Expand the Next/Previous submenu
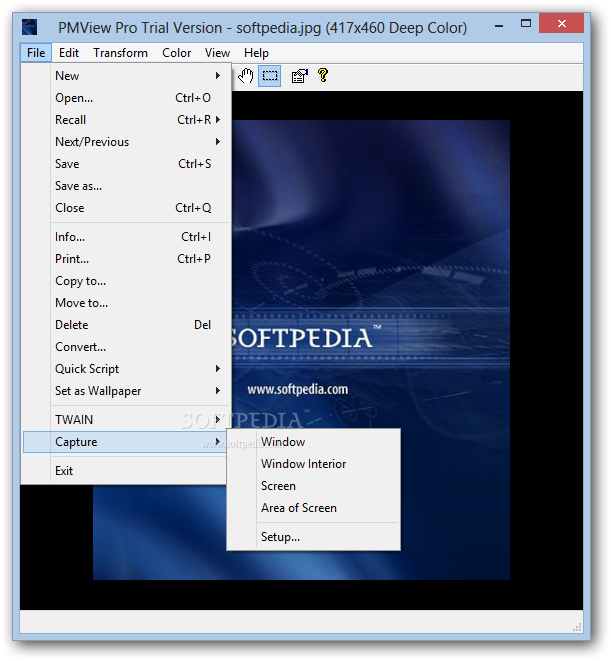This screenshot has width=611, height=661. point(127,142)
